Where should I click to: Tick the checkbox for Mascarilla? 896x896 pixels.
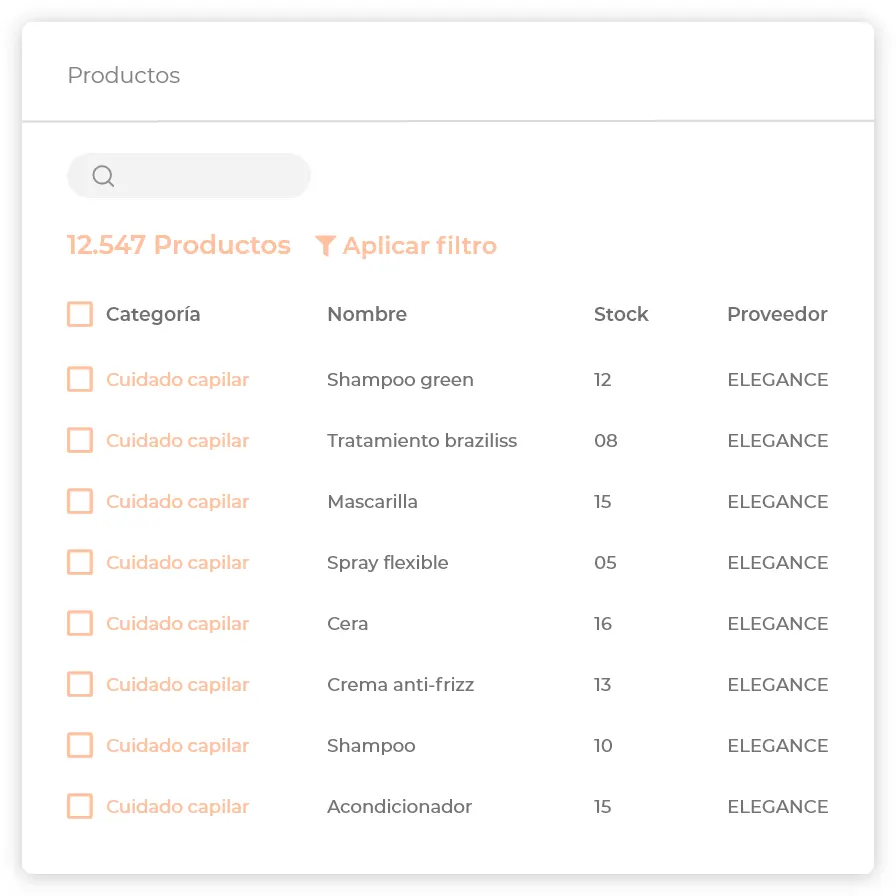[80, 502]
